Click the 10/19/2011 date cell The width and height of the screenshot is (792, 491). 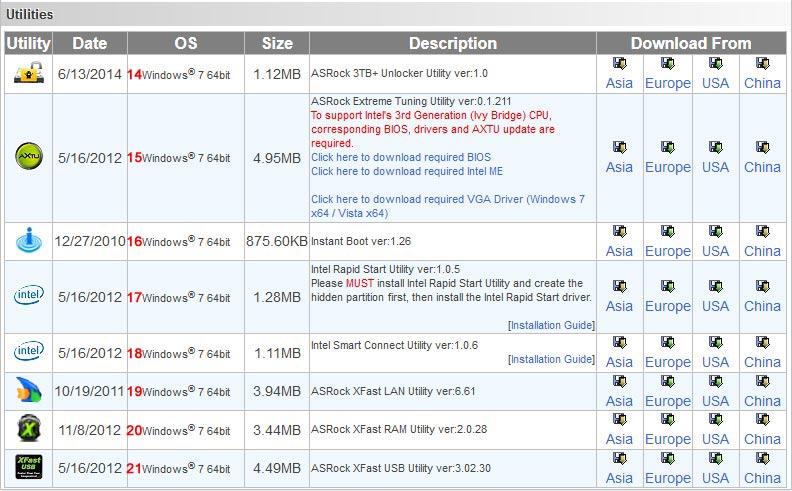[89, 391]
